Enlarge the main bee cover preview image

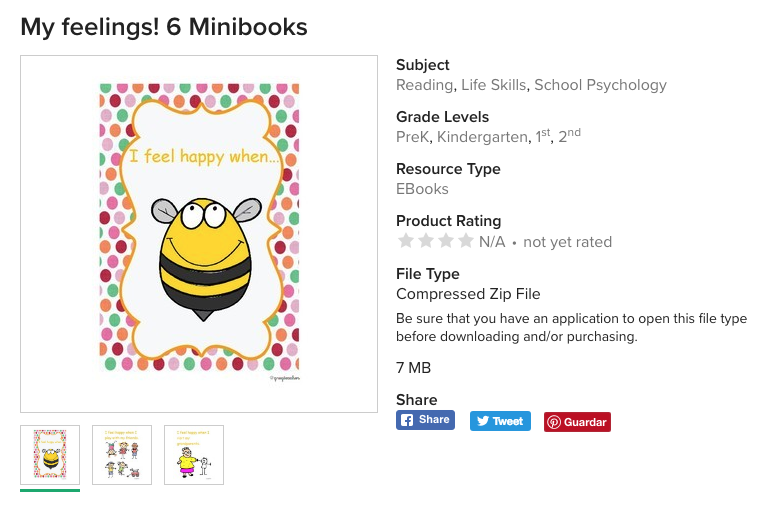(199, 233)
